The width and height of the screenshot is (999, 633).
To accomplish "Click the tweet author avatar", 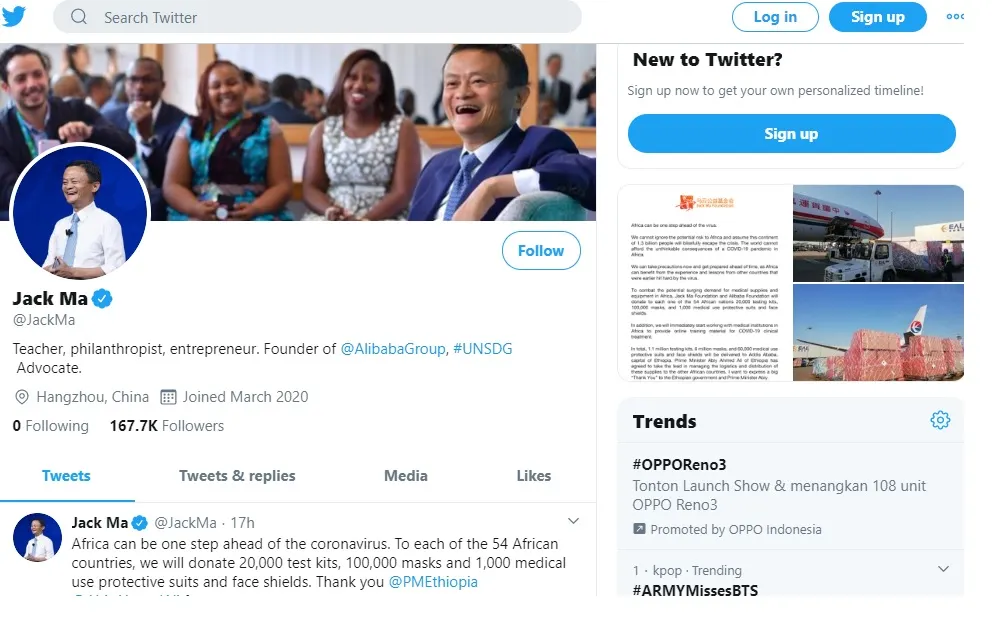I will [x=38, y=538].
